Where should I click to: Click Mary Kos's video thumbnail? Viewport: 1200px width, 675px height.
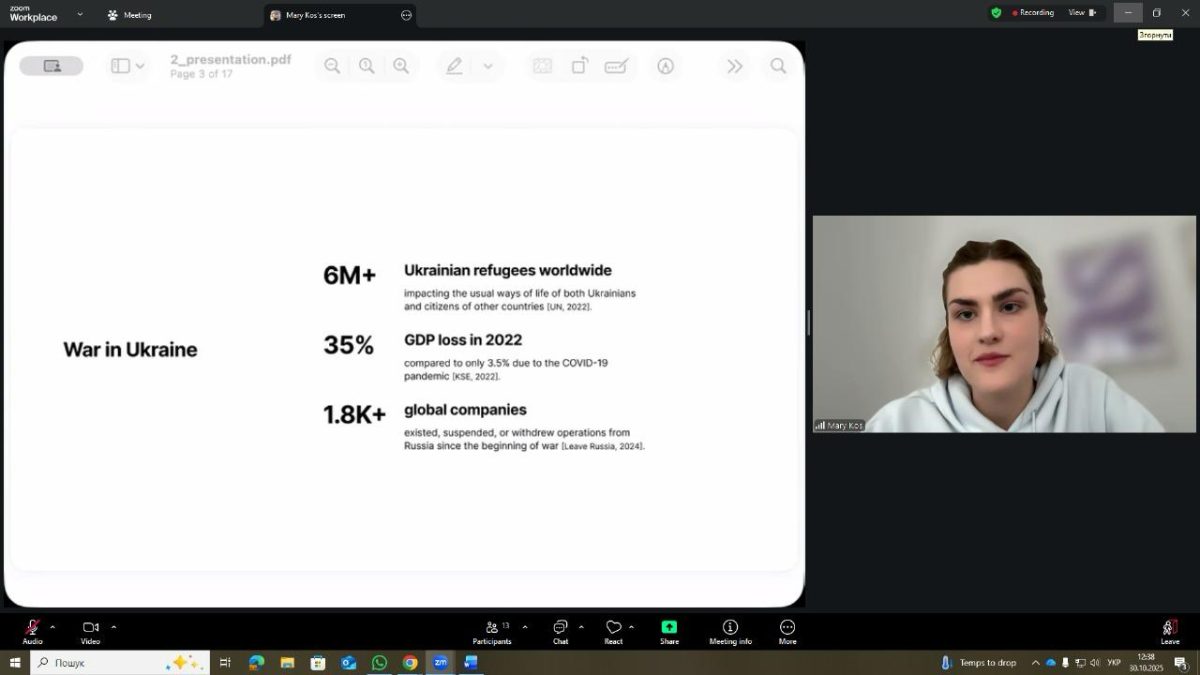(1003, 324)
